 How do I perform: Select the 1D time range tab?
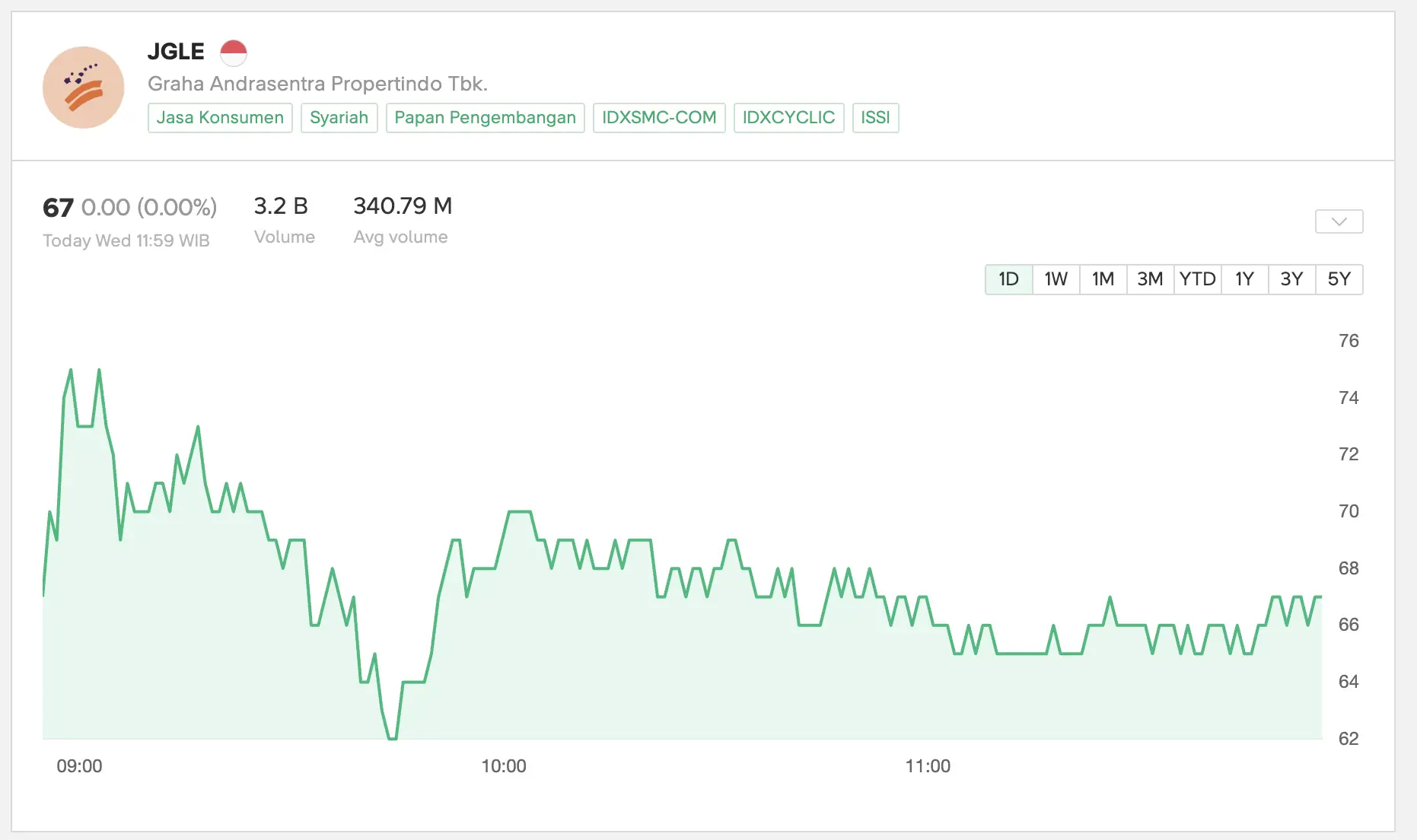(x=1008, y=279)
